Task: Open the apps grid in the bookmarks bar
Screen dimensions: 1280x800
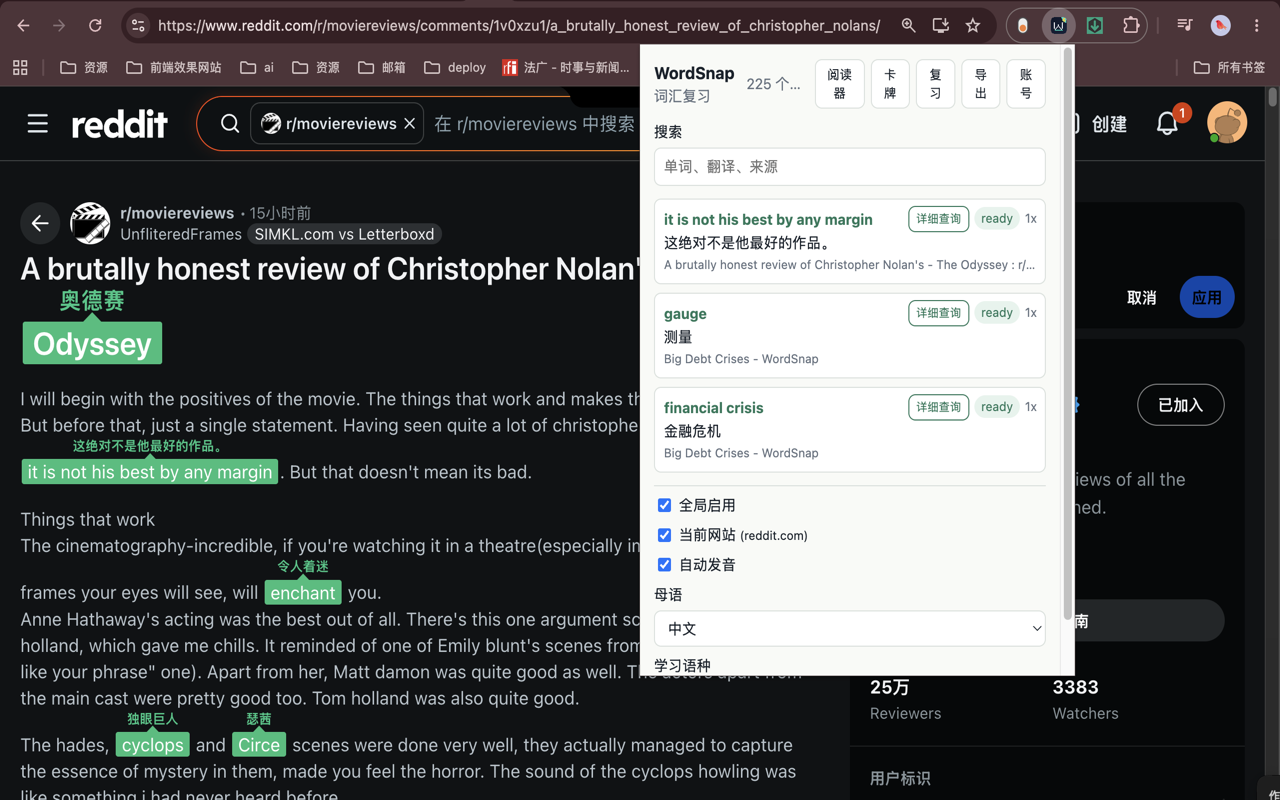Action: pos(20,68)
